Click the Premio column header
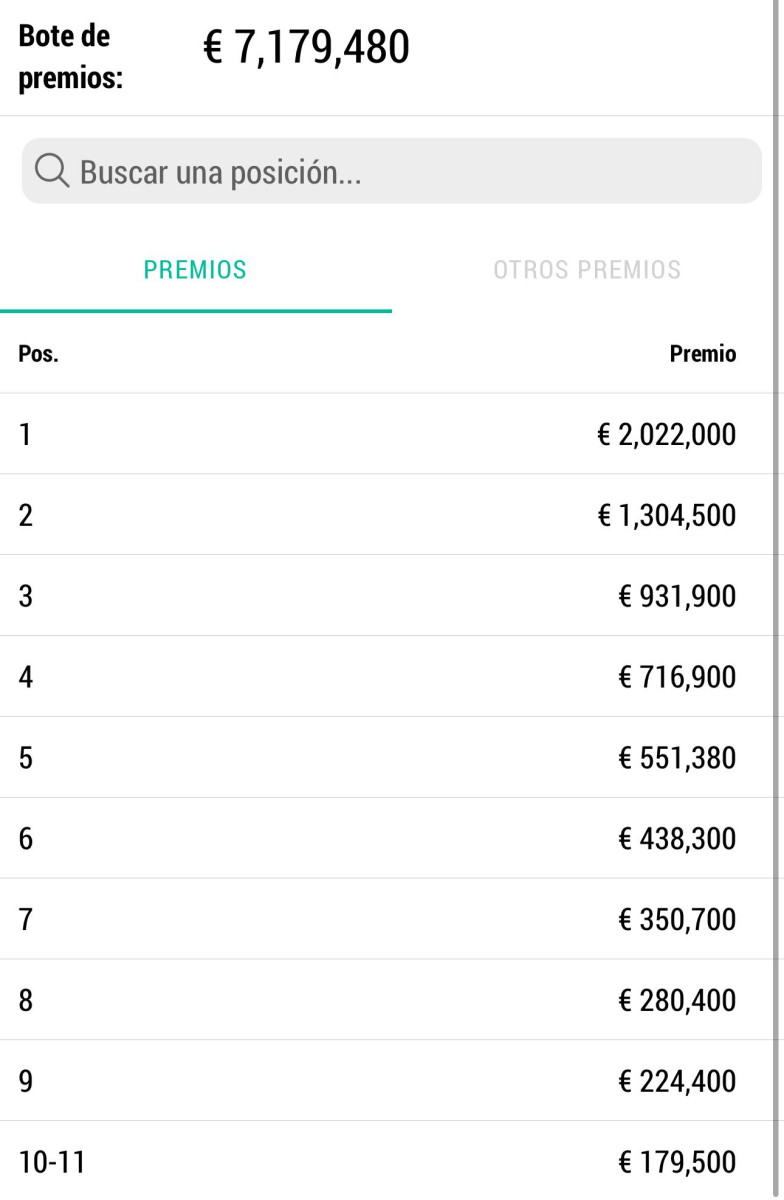 [x=702, y=354]
